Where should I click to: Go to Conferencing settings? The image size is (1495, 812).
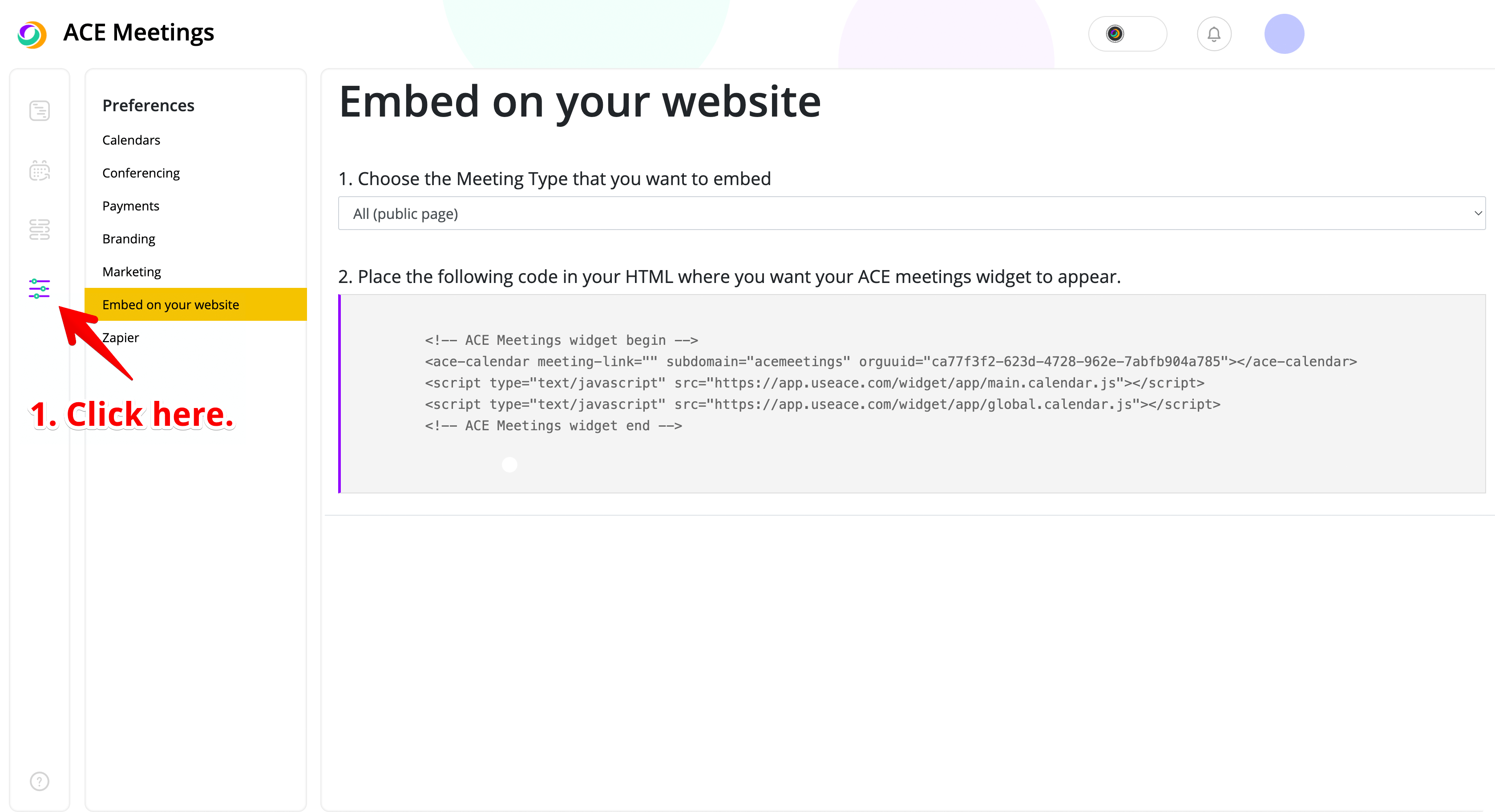click(x=141, y=173)
